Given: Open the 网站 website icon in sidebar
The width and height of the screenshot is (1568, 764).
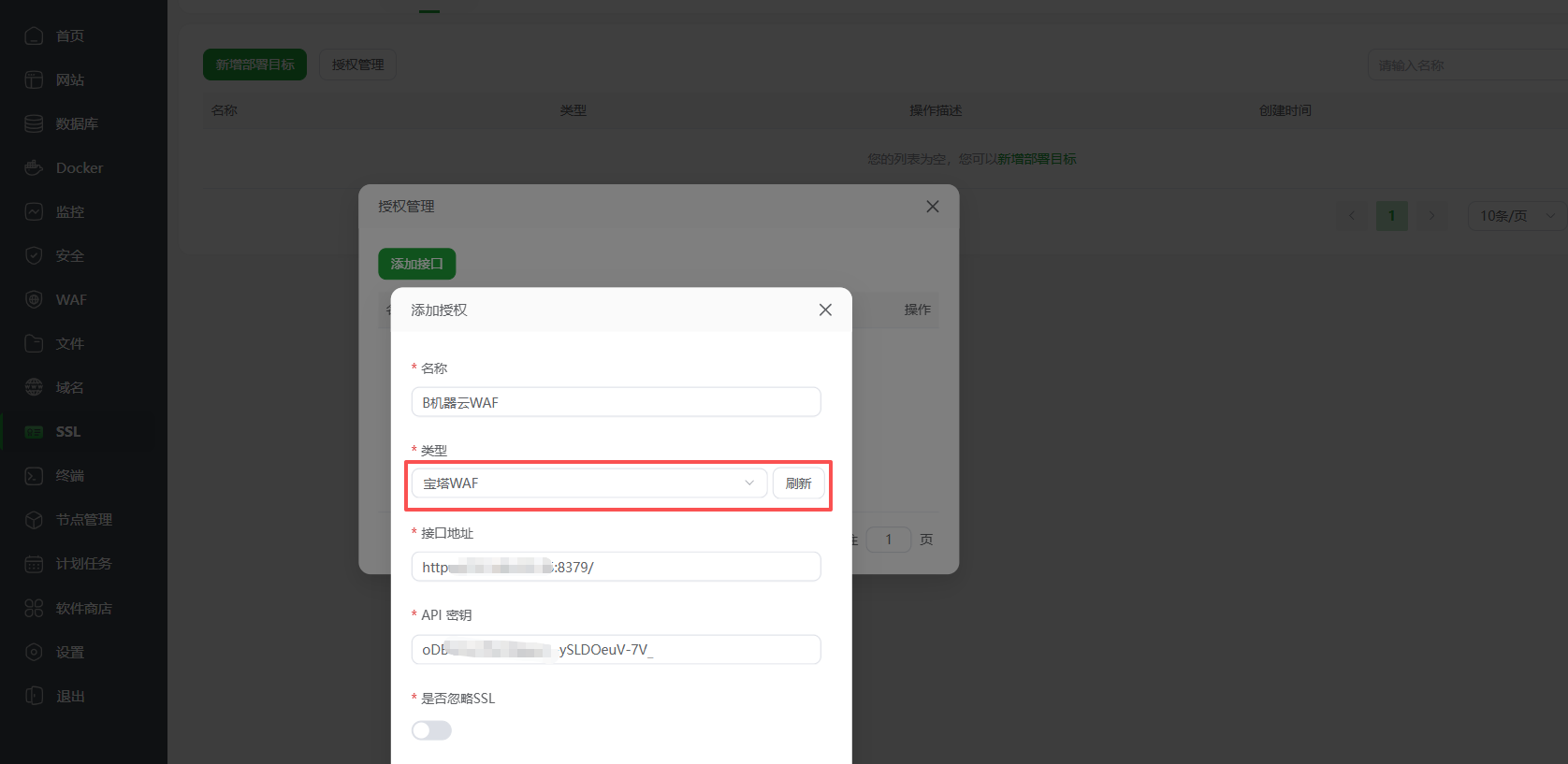Looking at the screenshot, I should 34,79.
